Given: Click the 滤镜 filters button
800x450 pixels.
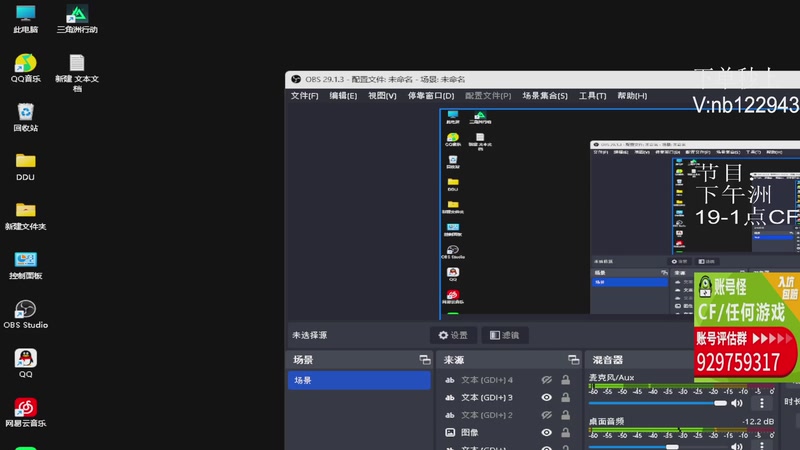Looking at the screenshot, I should pyautogui.click(x=505, y=335).
